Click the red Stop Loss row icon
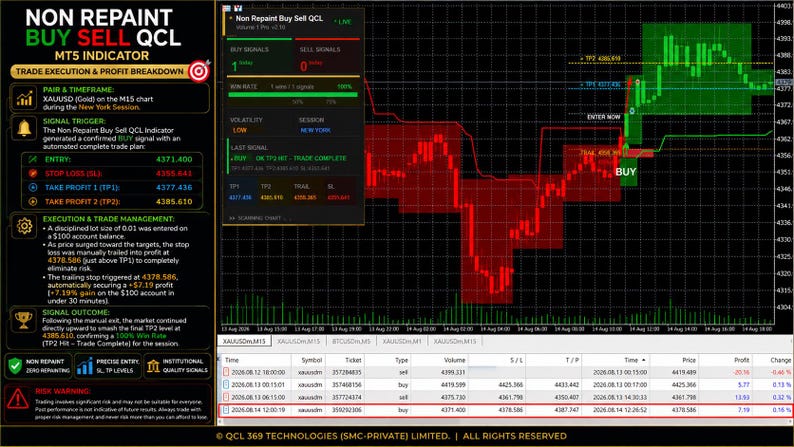The image size is (794, 447). [33, 173]
